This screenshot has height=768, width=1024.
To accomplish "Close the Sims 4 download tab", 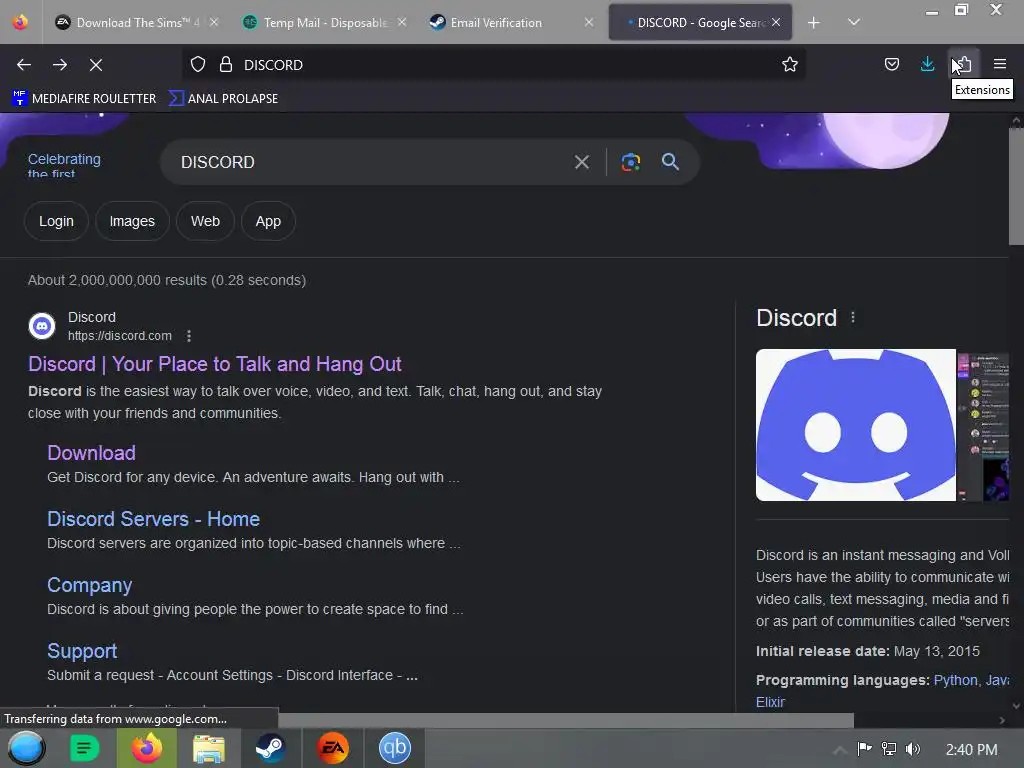I will pyautogui.click(x=214, y=22).
